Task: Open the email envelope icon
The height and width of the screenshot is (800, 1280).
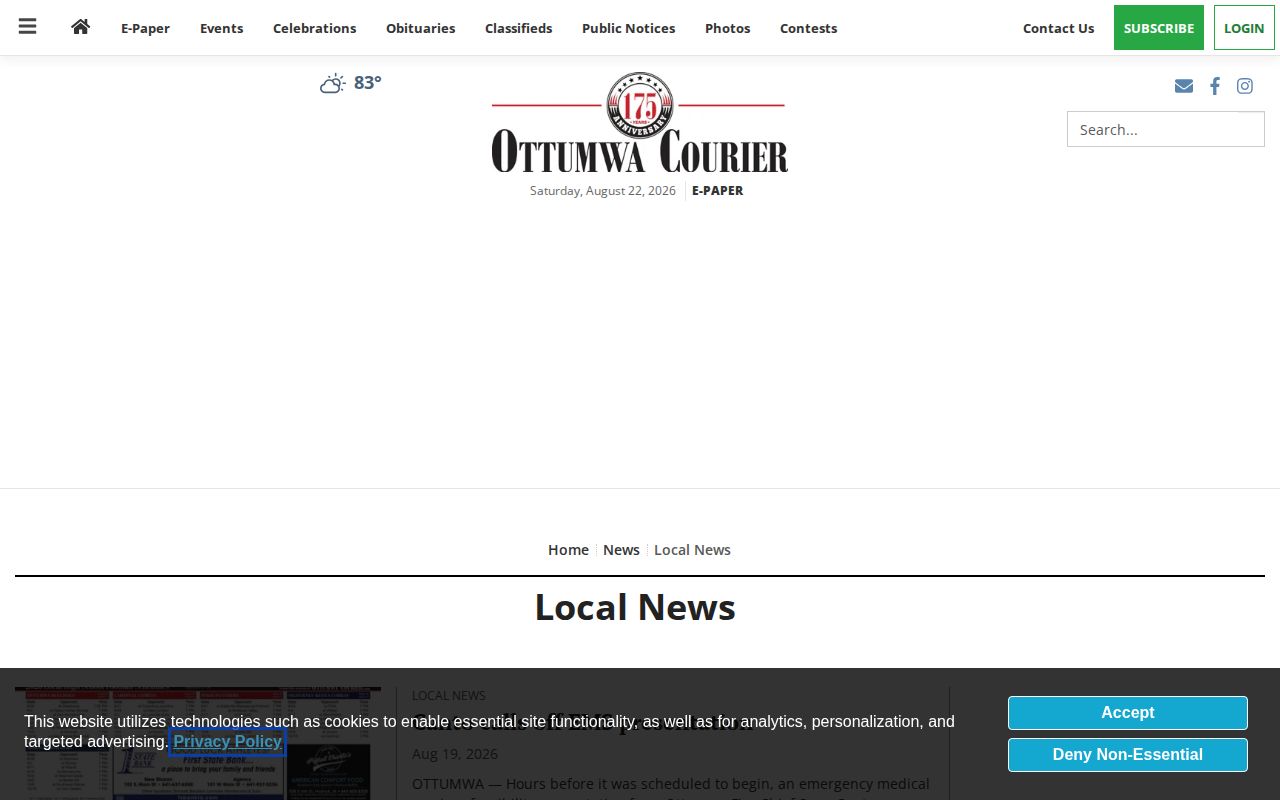Action: (x=1184, y=86)
